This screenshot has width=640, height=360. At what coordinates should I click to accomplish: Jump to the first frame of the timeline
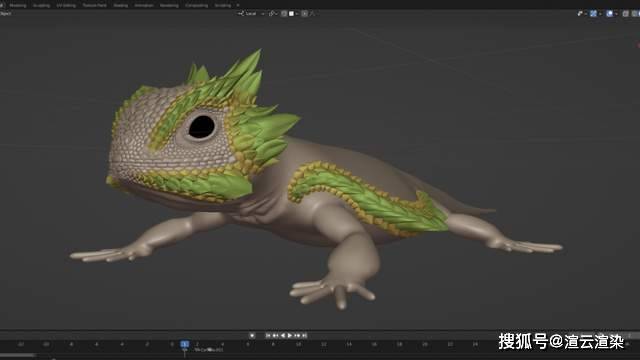click(268, 336)
